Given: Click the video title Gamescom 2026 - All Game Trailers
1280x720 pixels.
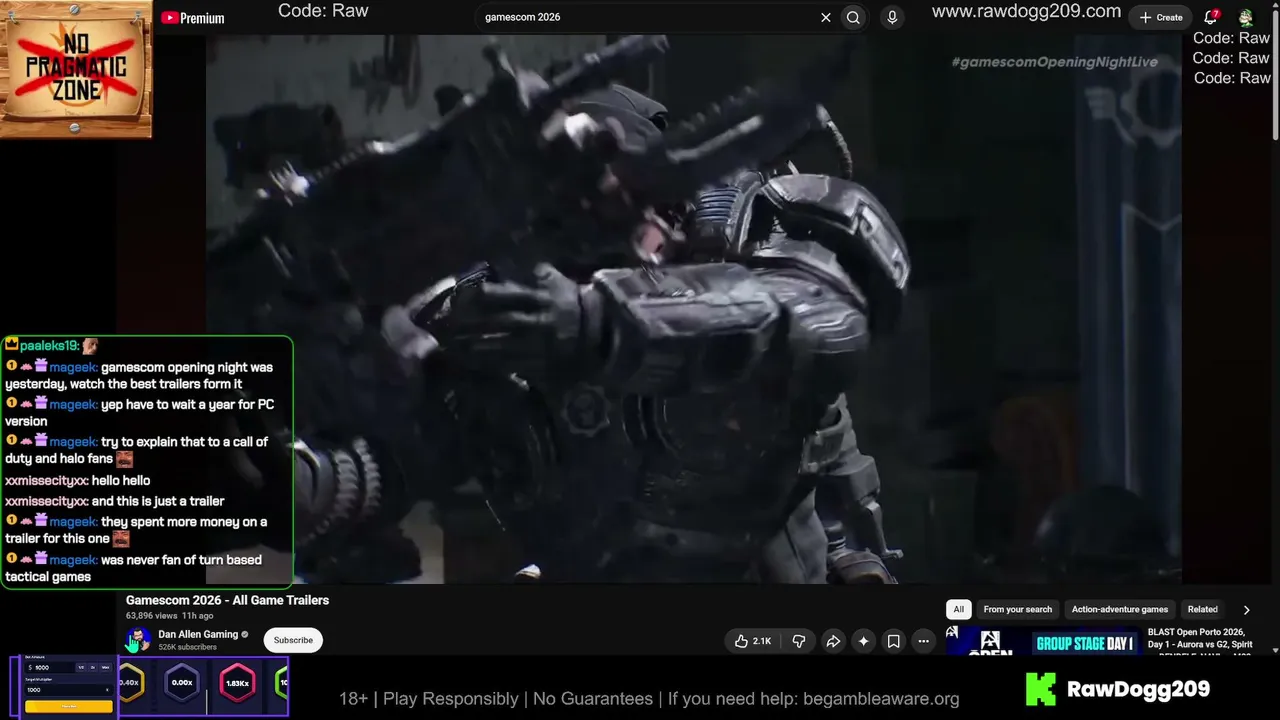Looking at the screenshot, I should 227,600.
